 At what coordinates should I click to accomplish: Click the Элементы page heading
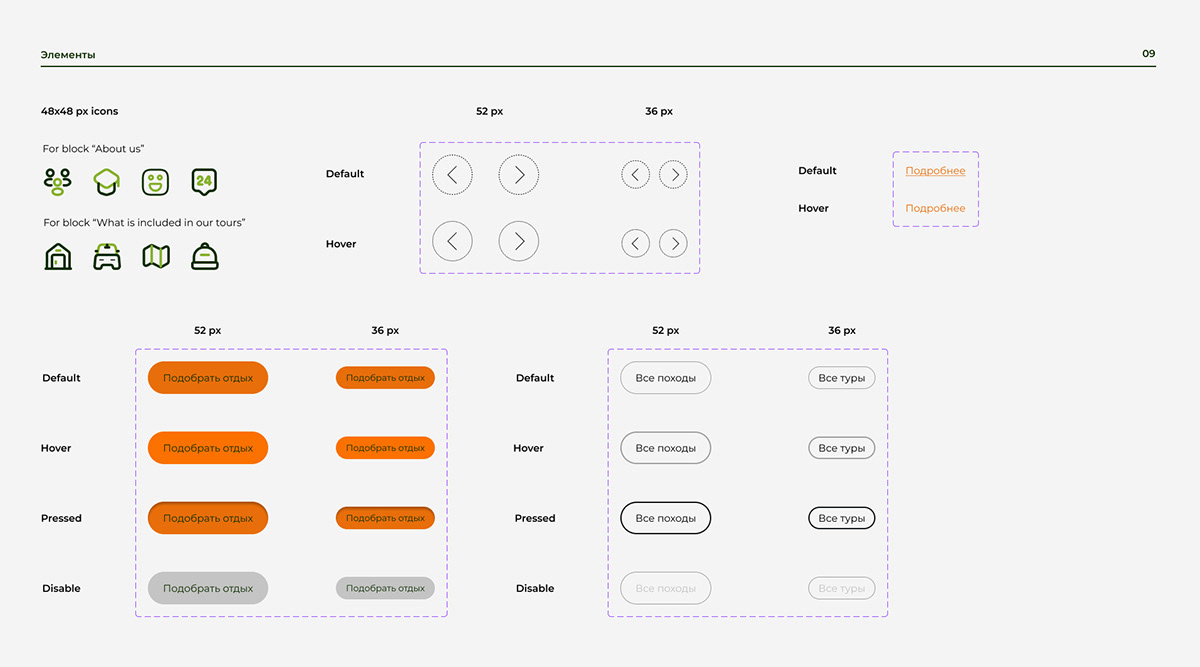[68, 55]
